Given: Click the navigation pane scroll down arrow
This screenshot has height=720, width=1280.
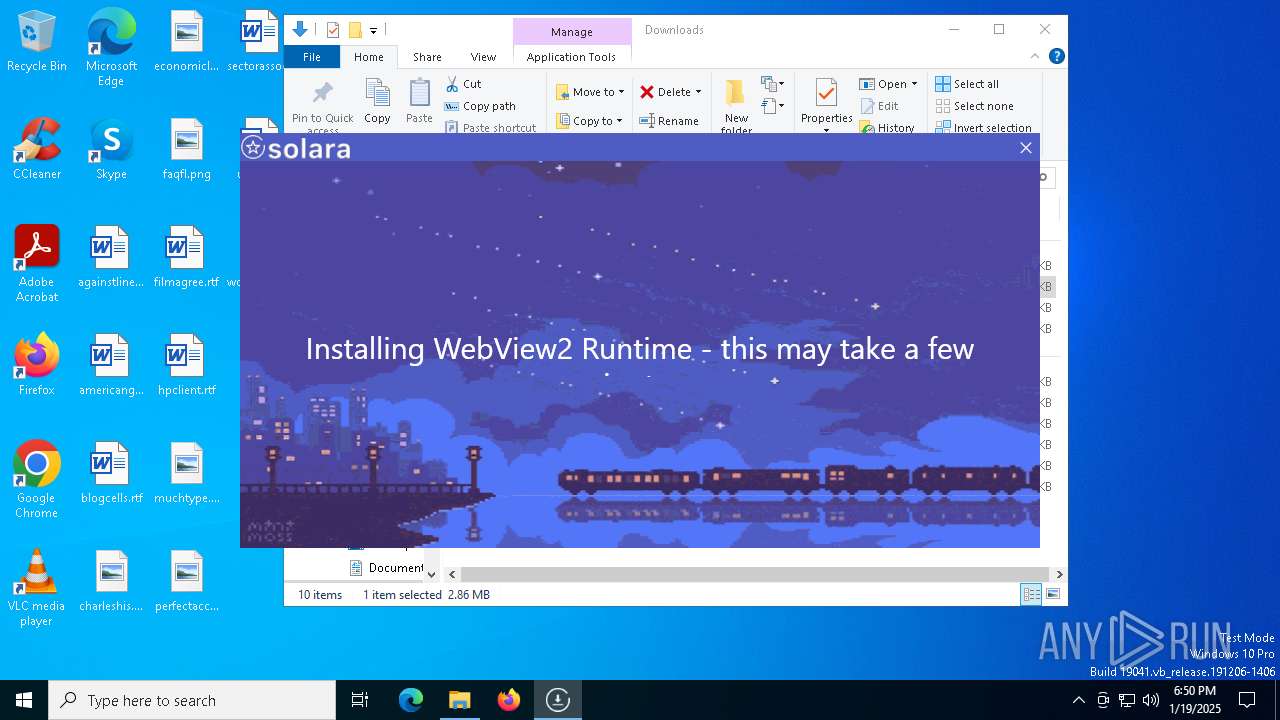Looking at the screenshot, I should pyautogui.click(x=432, y=574).
